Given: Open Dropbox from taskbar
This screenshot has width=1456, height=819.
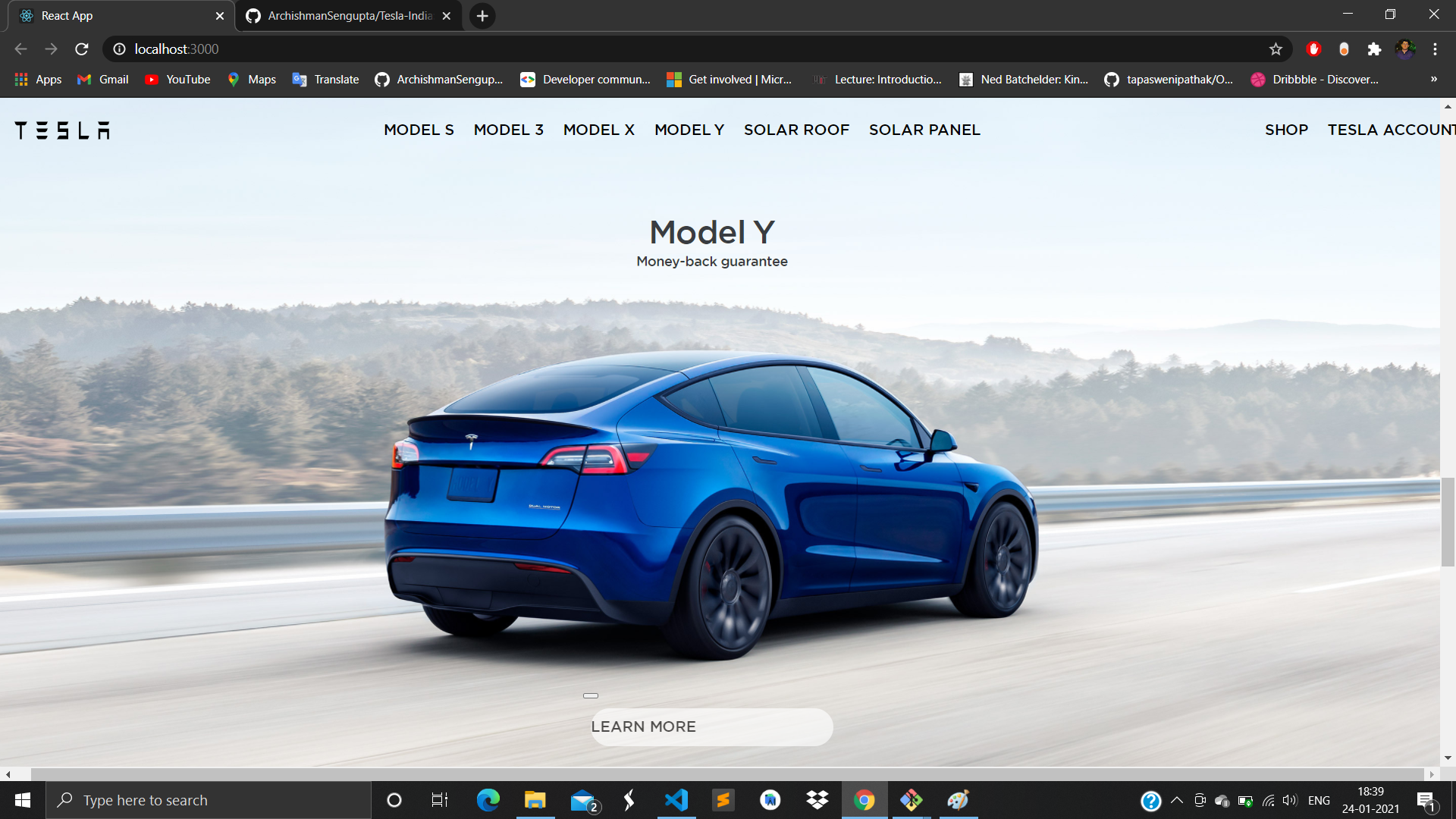Looking at the screenshot, I should click(x=817, y=800).
